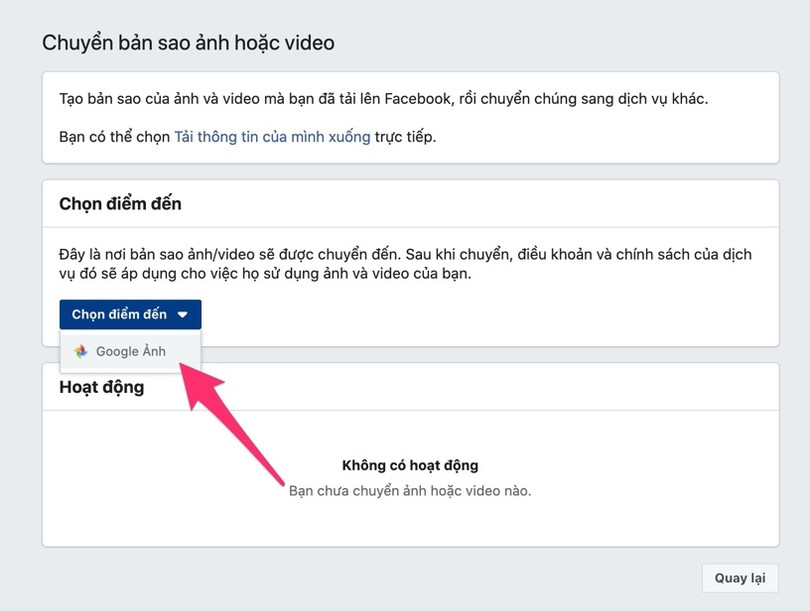
Task: Click the Google Photos pinwheel icon
Action: tap(82, 352)
